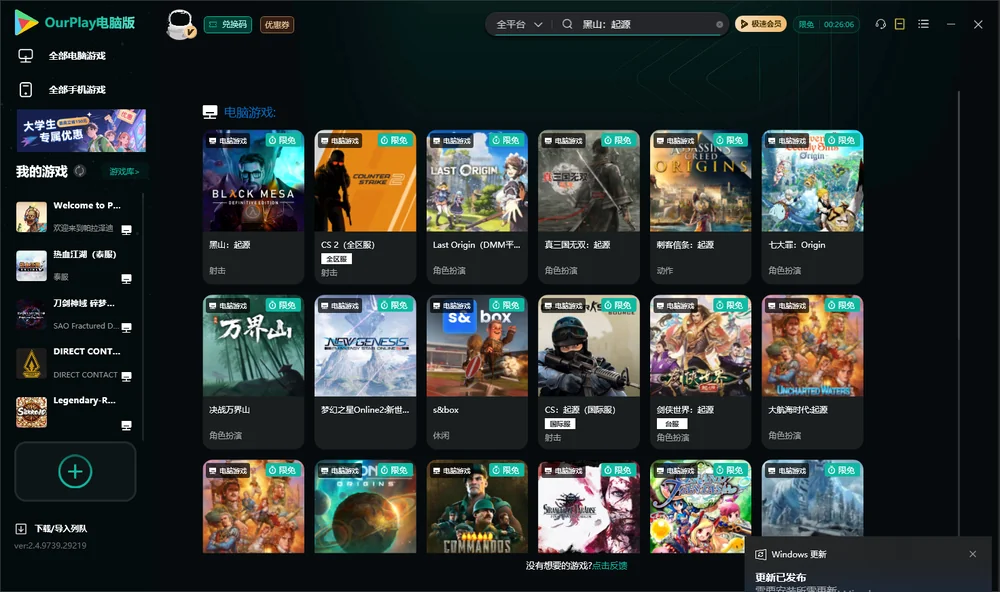
Task: Open the 真三国无双: 起源 game card
Action: [x=589, y=207]
